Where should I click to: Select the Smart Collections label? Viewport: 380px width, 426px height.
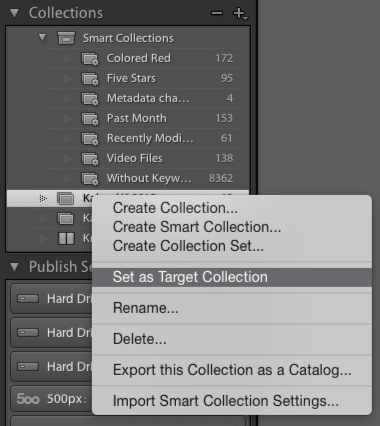click(128, 38)
